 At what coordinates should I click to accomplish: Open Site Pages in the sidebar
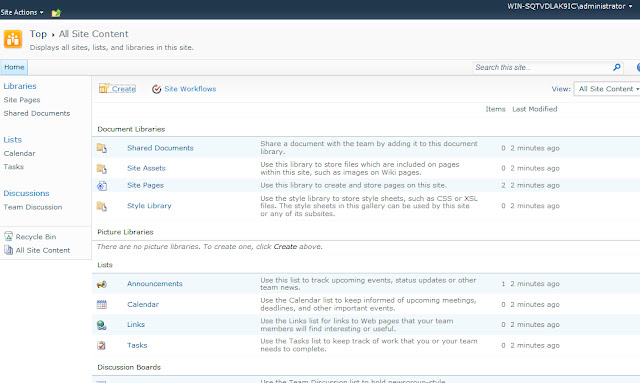pyautogui.click(x=22, y=100)
